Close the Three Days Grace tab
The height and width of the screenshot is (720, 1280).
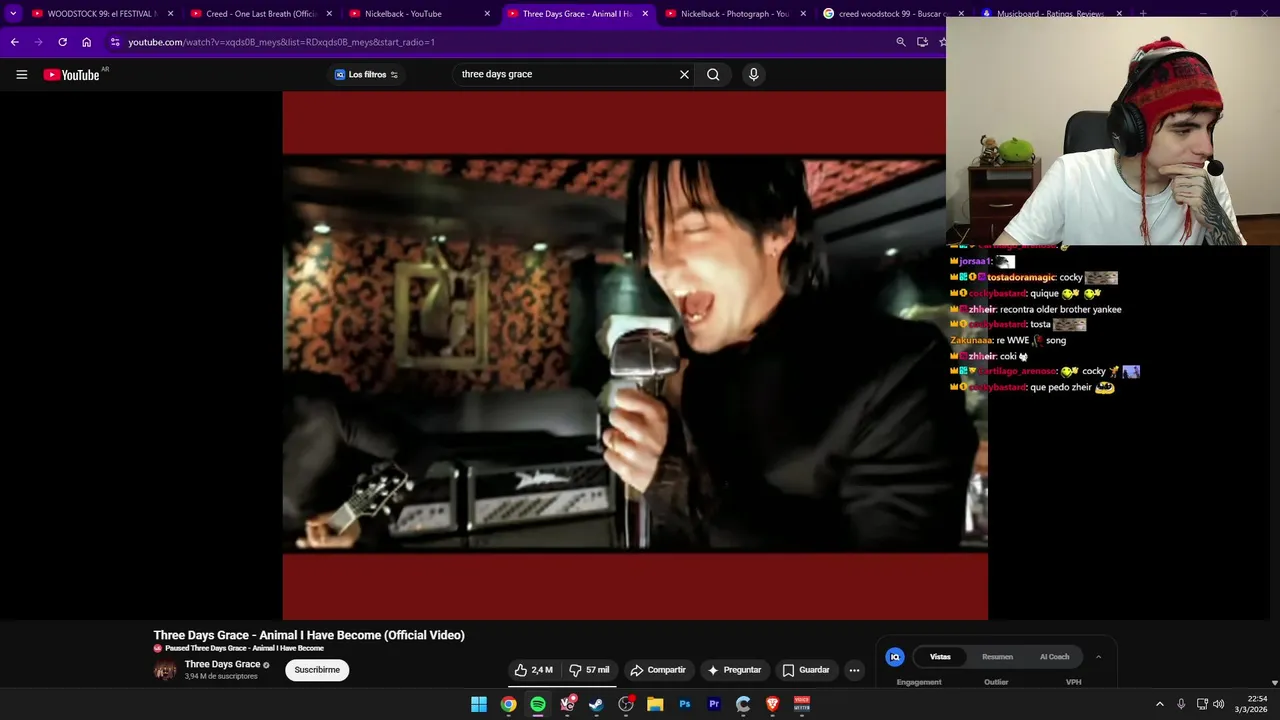coord(645,14)
